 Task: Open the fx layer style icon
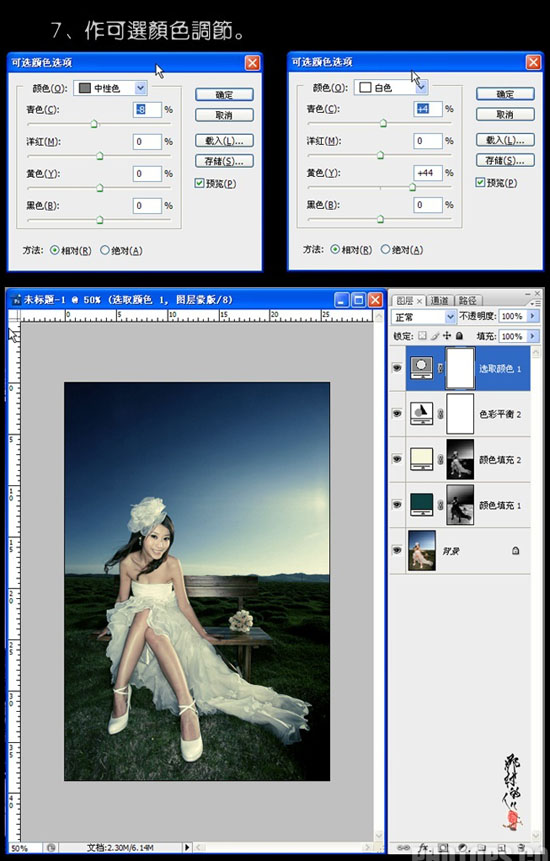423,848
